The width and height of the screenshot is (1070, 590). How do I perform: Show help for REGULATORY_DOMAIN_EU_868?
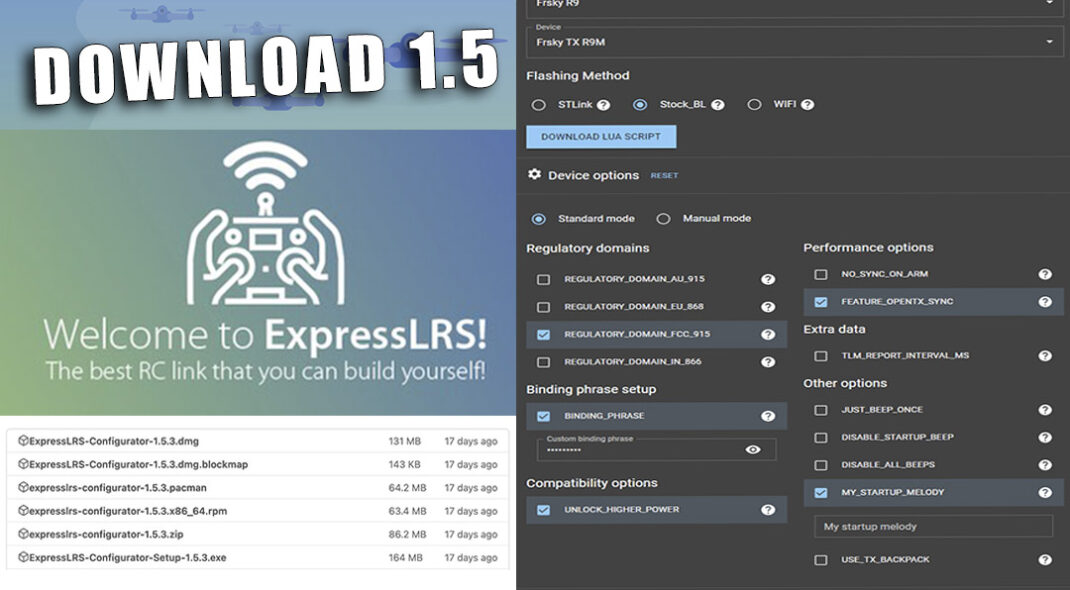click(768, 307)
